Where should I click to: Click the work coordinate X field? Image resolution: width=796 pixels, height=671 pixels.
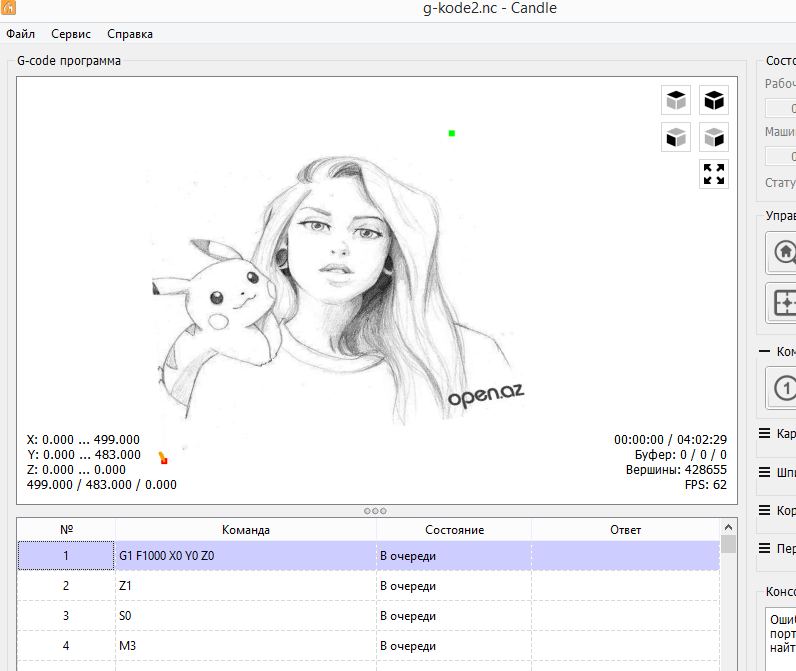[782, 108]
